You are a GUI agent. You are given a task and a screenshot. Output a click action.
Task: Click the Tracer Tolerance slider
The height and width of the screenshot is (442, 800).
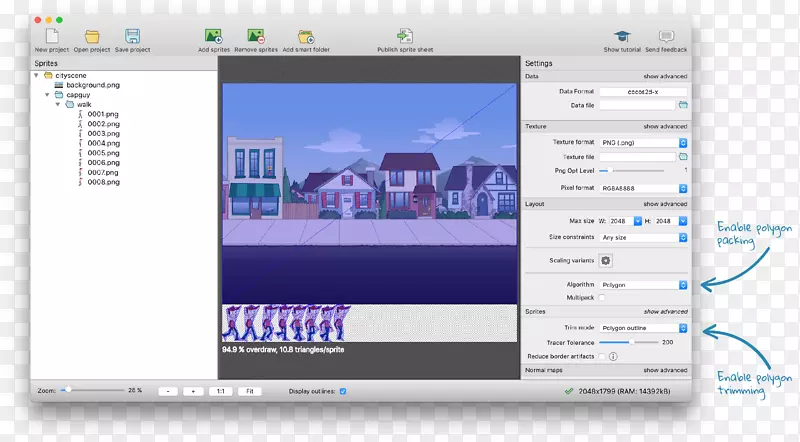[x=630, y=342]
